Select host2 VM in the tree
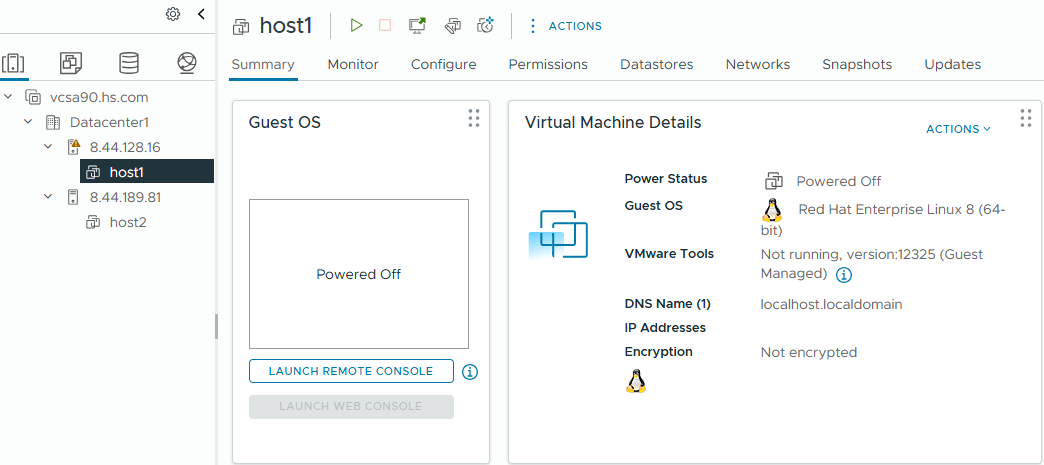 coord(128,223)
